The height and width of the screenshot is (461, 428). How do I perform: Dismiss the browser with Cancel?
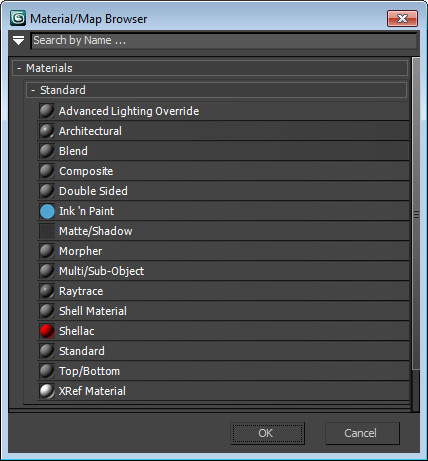coord(362,433)
